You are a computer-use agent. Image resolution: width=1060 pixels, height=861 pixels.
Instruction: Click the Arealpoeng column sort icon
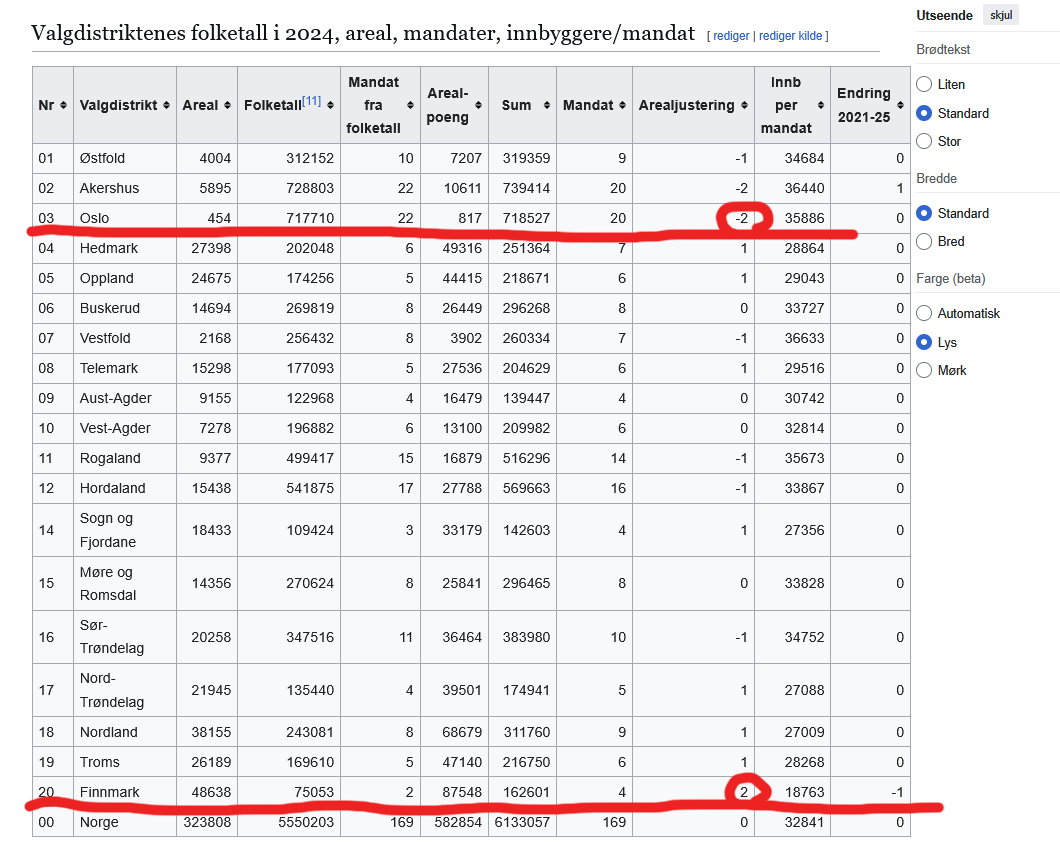(479, 105)
